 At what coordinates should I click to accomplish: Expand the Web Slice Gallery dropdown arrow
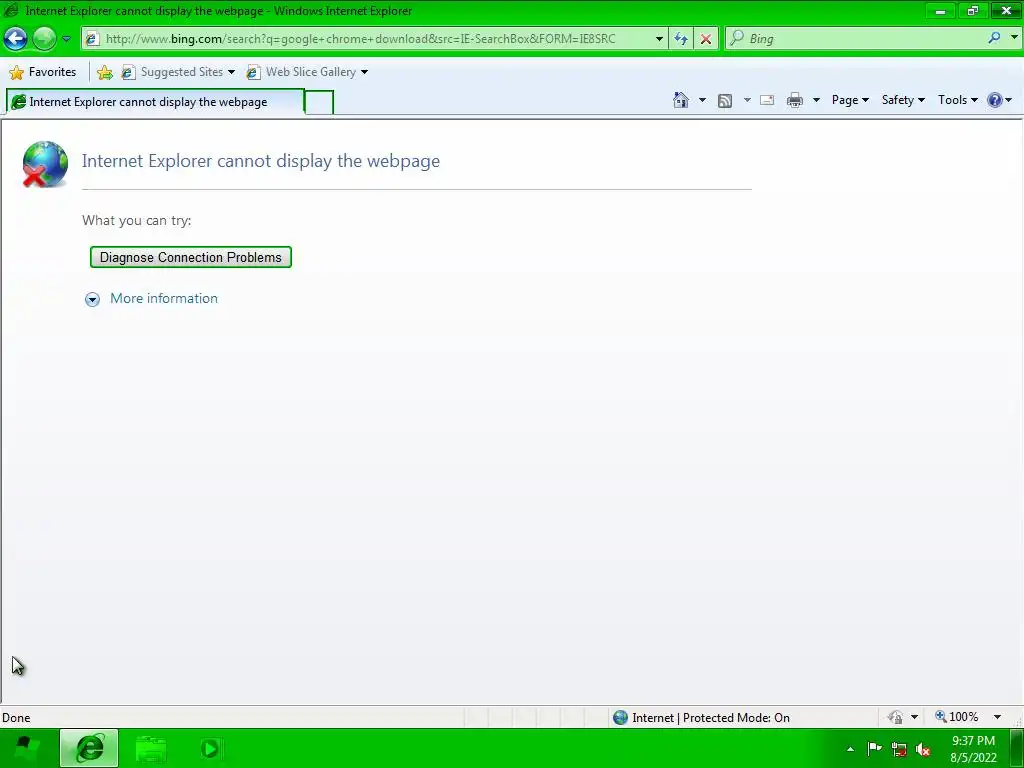coord(364,72)
